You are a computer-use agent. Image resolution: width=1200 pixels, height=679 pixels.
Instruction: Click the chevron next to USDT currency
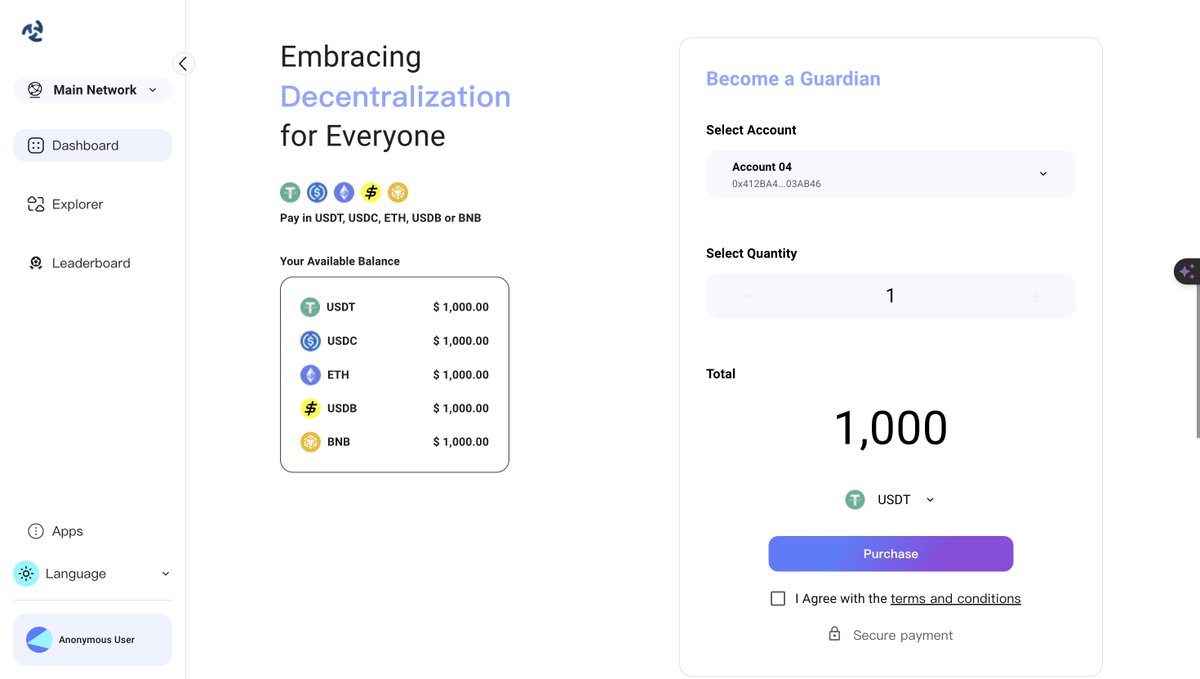930,500
